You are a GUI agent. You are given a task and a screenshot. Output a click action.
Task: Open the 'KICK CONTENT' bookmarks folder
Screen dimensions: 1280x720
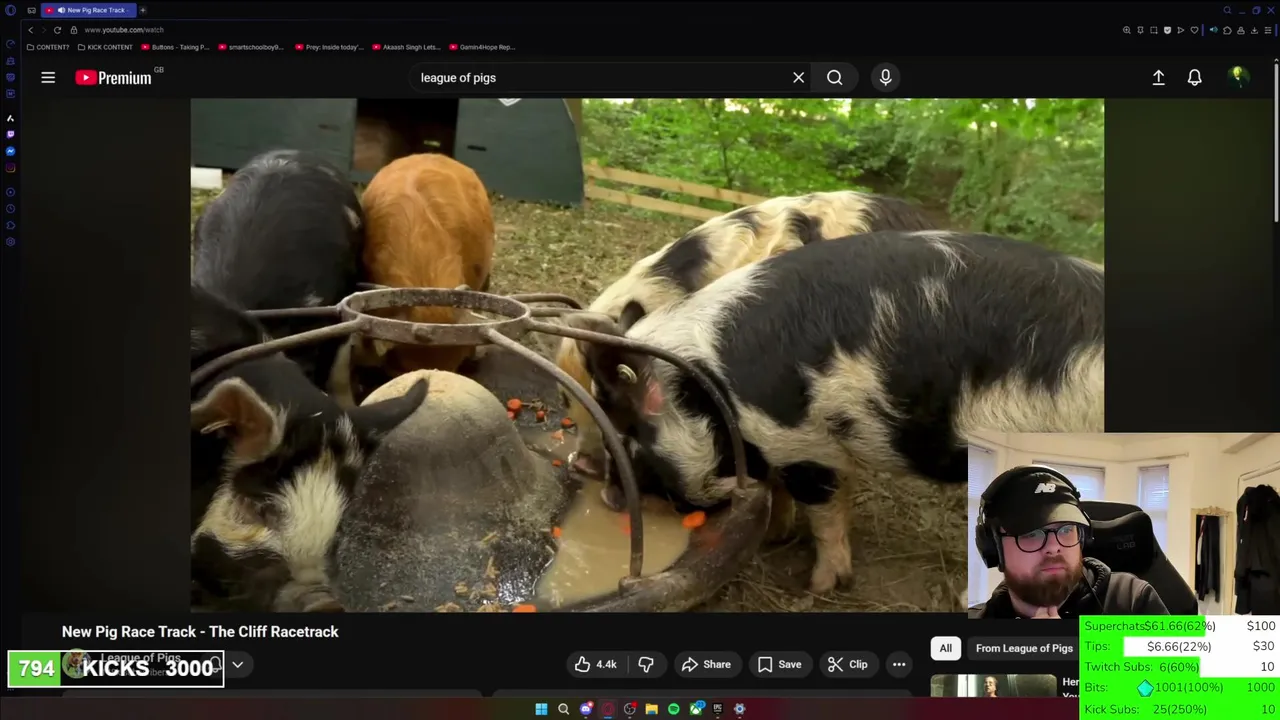tap(105, 47)
